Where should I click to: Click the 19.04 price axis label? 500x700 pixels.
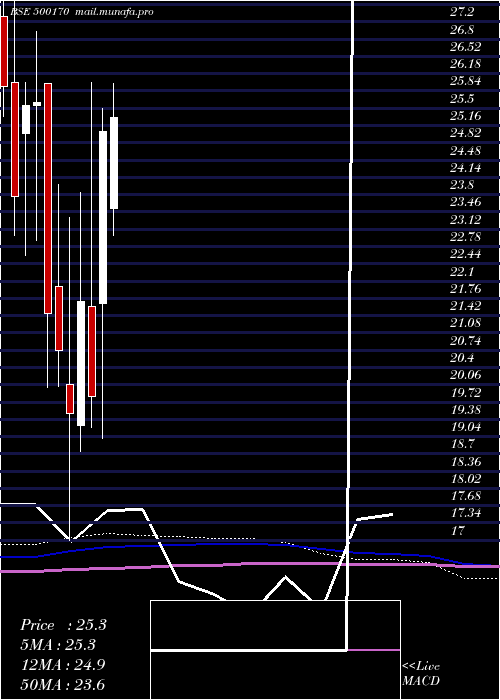pos(465,427)
